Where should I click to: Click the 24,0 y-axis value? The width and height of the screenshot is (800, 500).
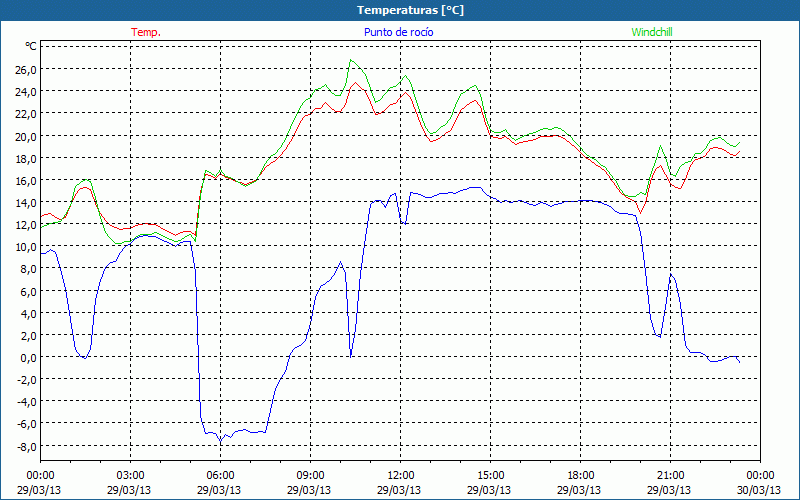[x=26, y=92]
